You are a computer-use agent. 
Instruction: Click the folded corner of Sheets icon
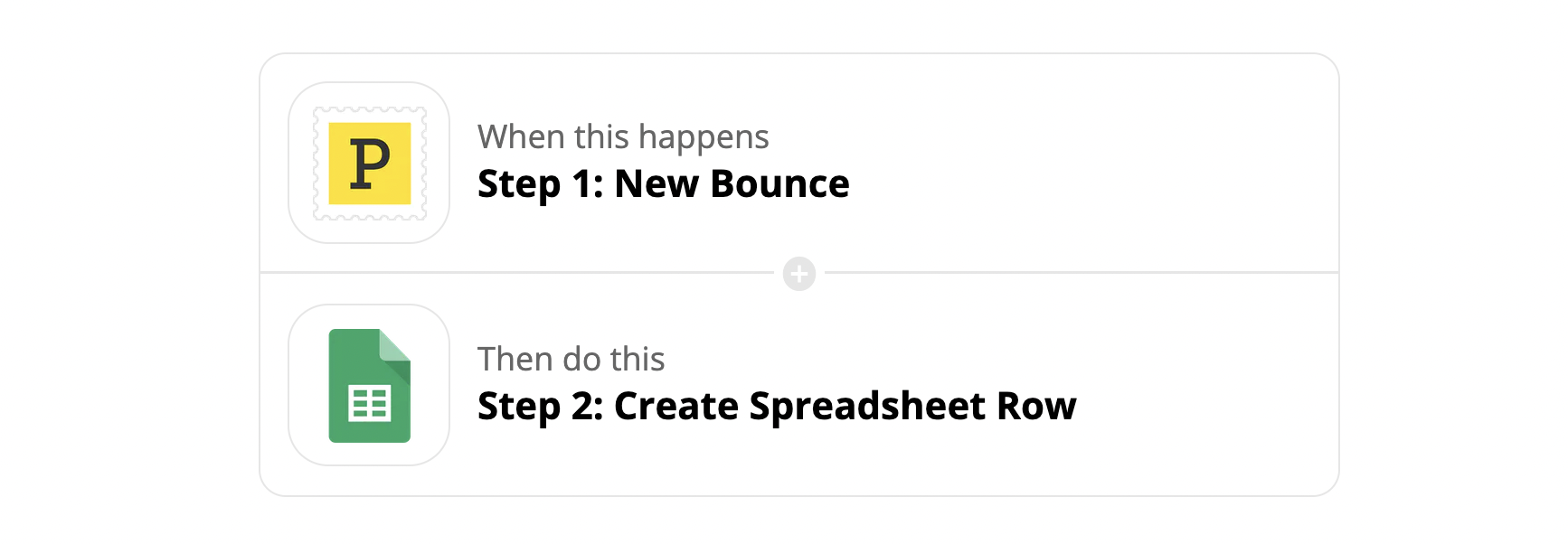pos(396,345)
